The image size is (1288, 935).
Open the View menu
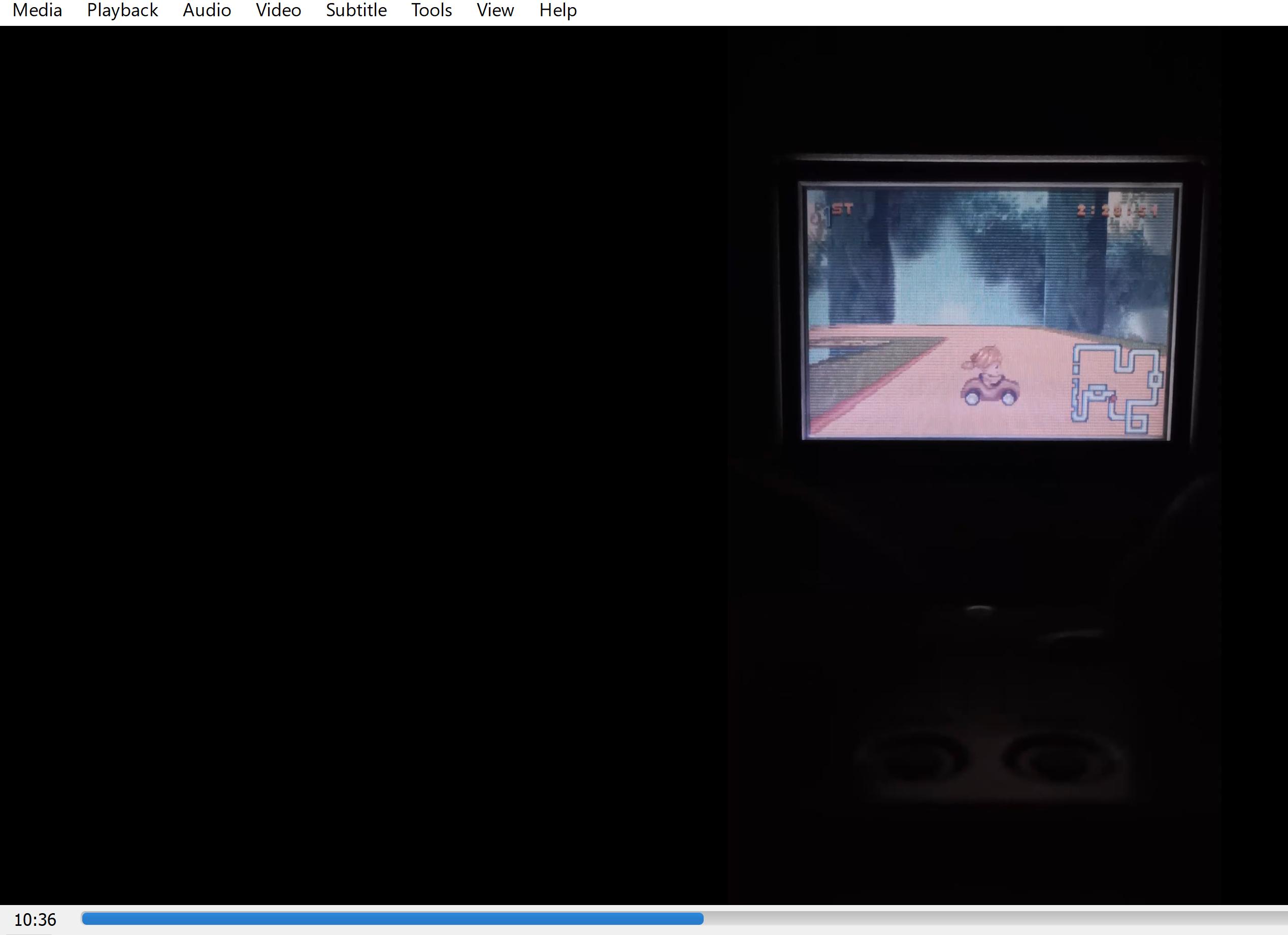coord(495,10)
